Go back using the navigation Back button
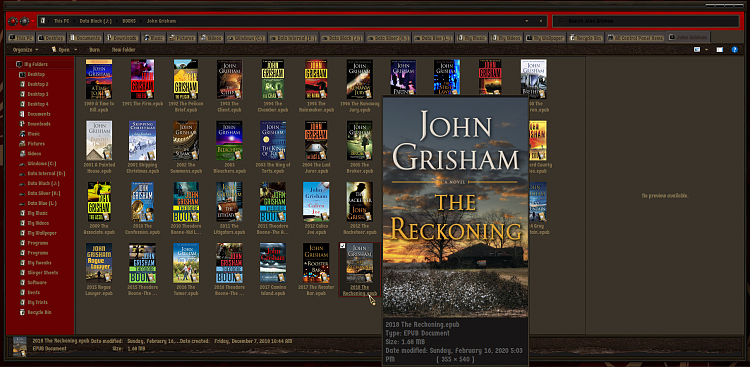 12,21
